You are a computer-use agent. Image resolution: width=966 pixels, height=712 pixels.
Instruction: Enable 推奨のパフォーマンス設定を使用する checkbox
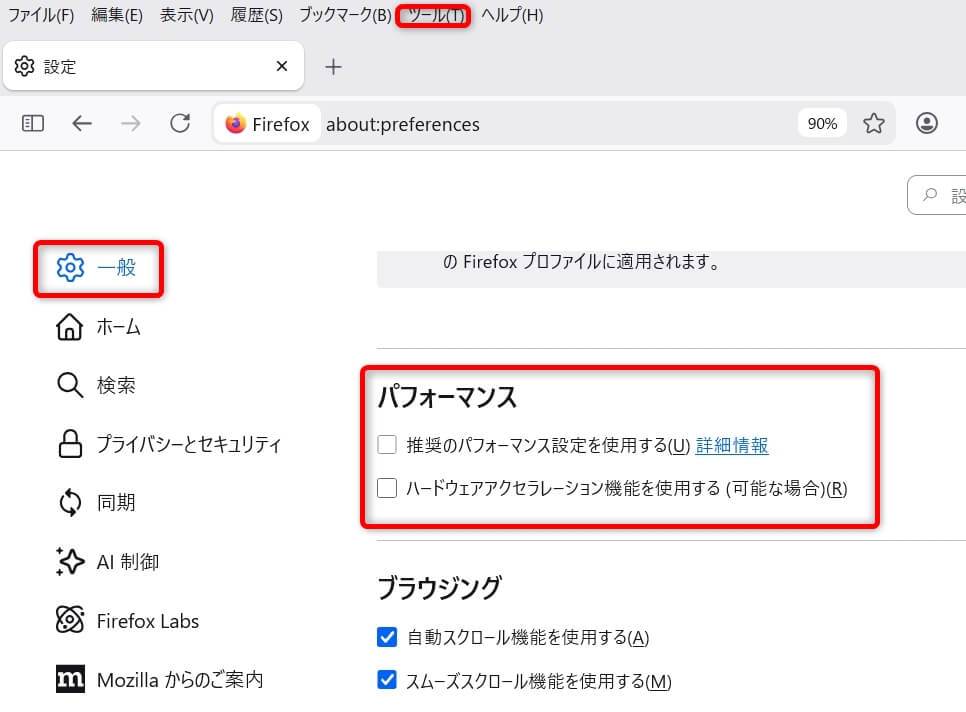tap(387, 446)
